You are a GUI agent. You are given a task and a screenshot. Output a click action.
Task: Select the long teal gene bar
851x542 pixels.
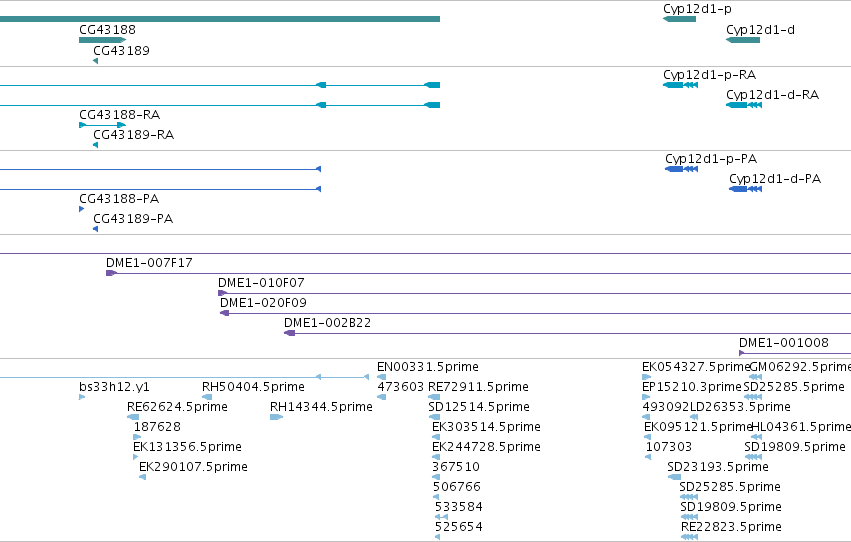click(x=220, y=20)
